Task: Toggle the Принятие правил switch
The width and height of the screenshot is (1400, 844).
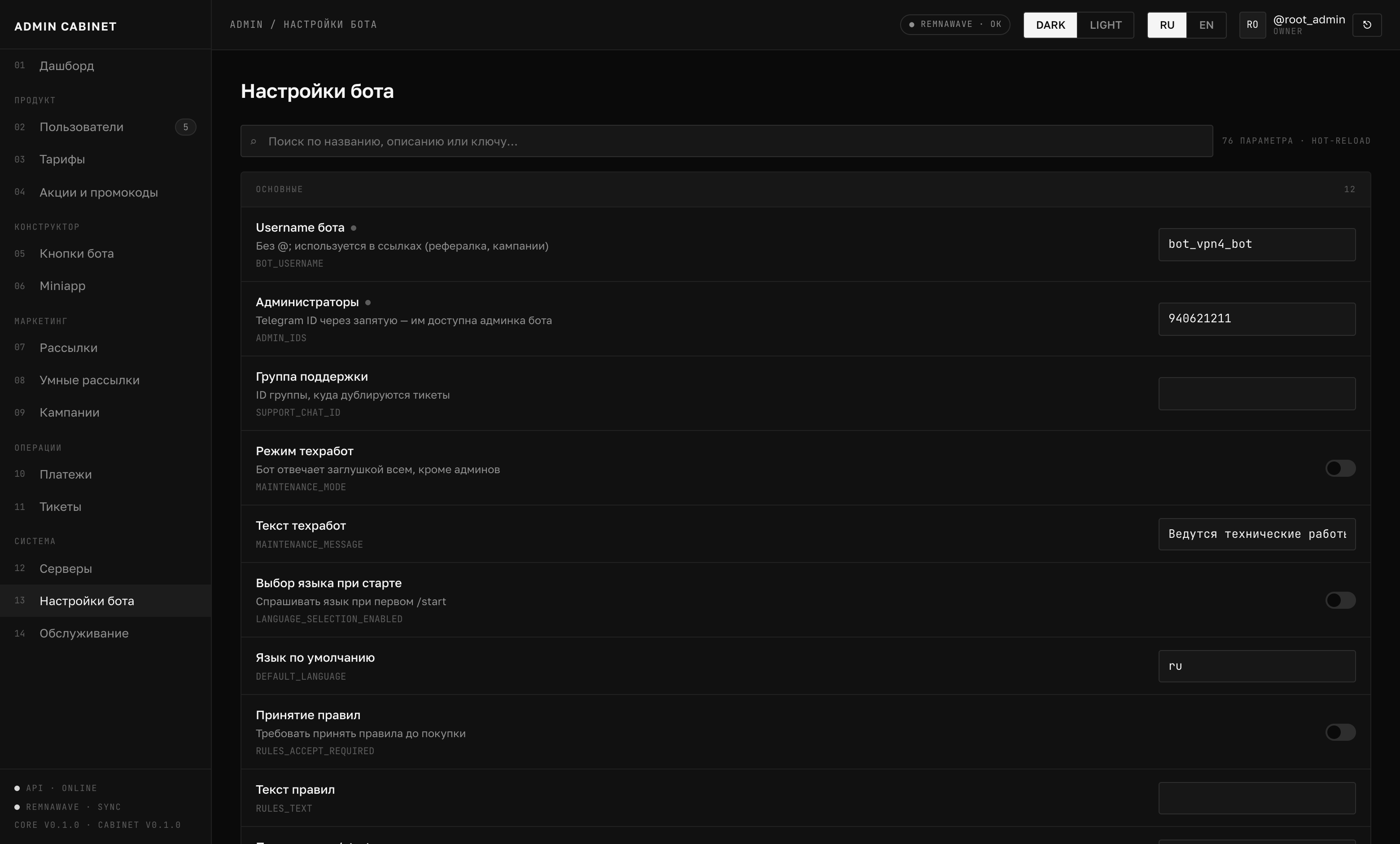Action: (x=1340, y=732)
